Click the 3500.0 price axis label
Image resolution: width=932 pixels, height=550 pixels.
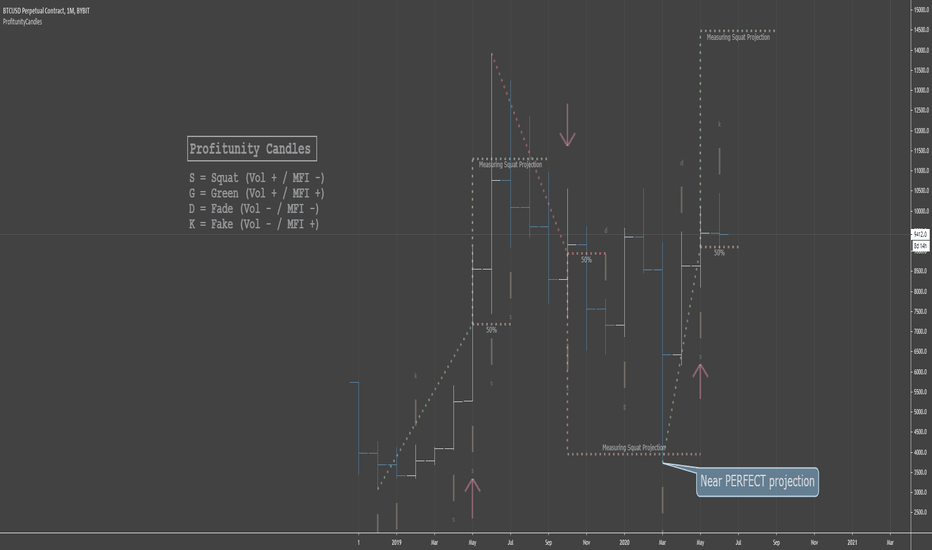(921, 472)
